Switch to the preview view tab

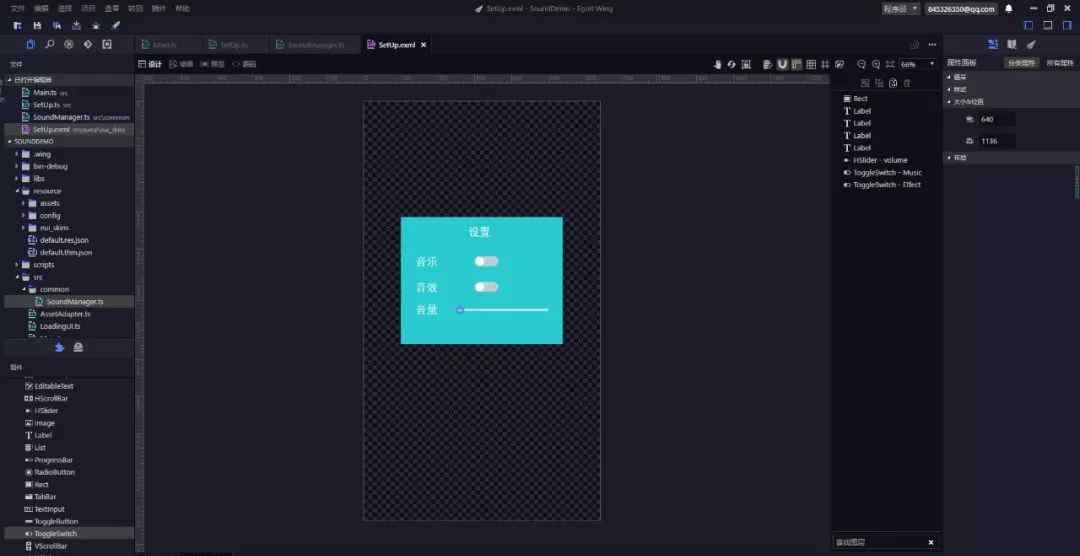coord(213,64)
